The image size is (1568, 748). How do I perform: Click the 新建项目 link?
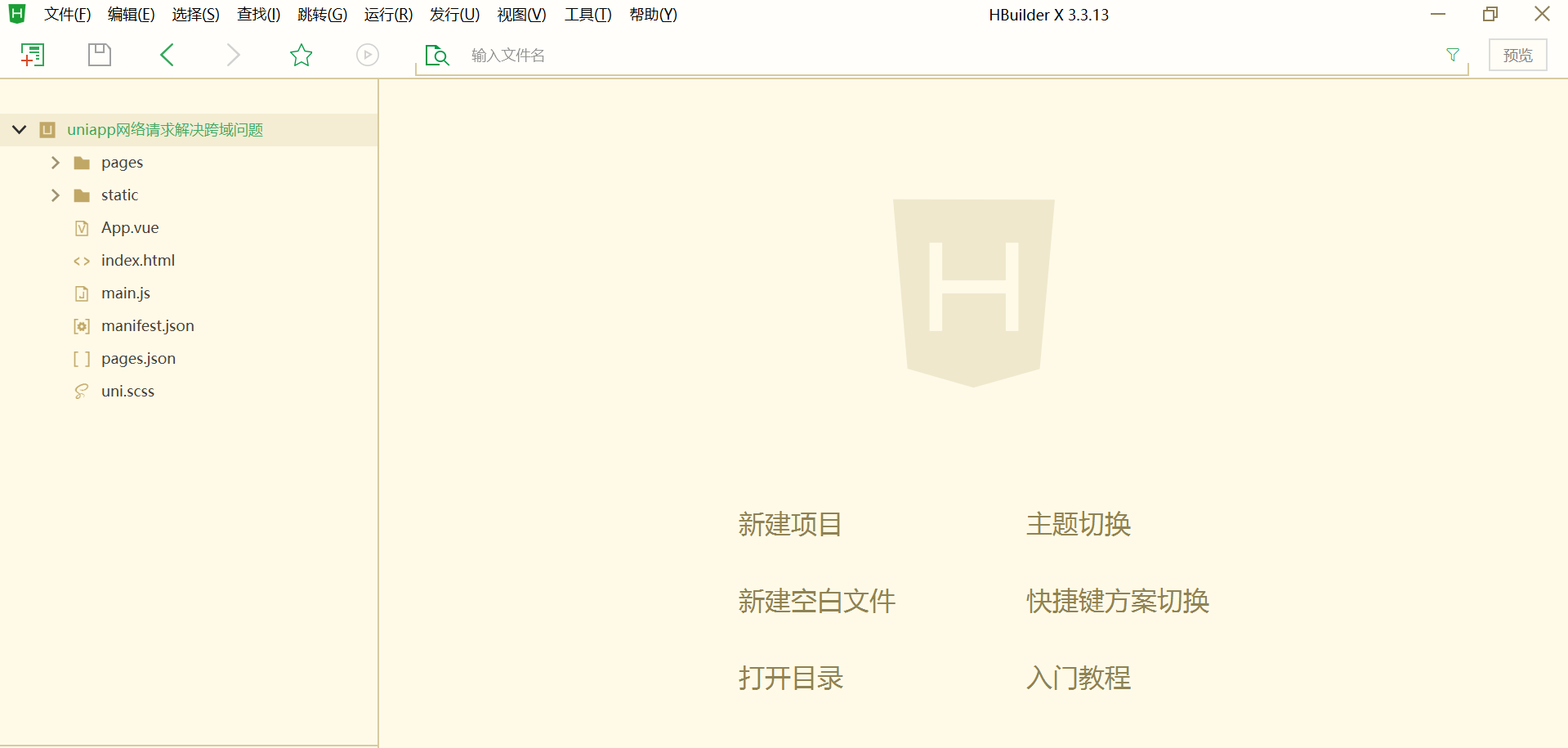click(790, 524)
